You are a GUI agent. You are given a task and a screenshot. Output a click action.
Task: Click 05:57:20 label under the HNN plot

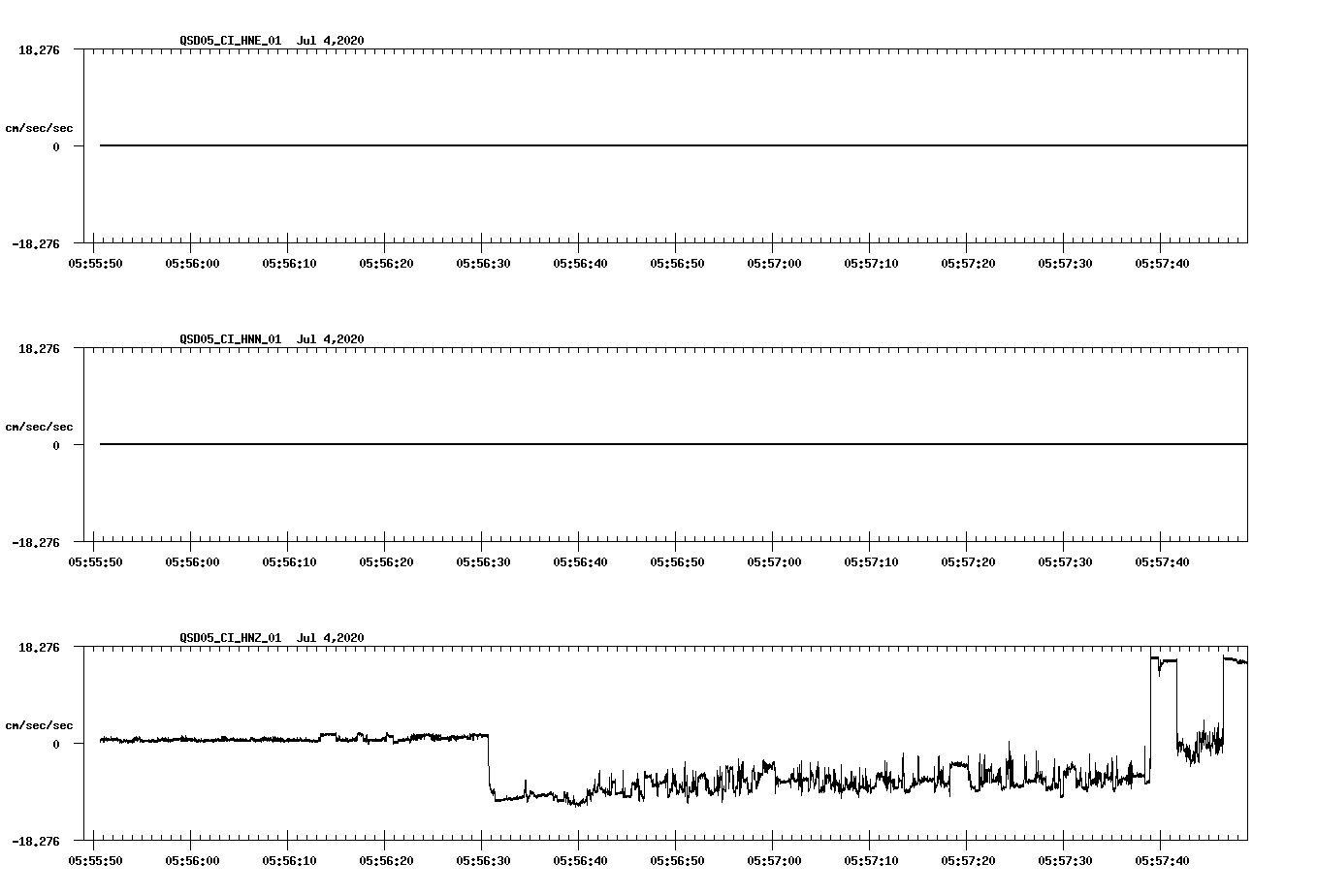(x=968, y=561)
